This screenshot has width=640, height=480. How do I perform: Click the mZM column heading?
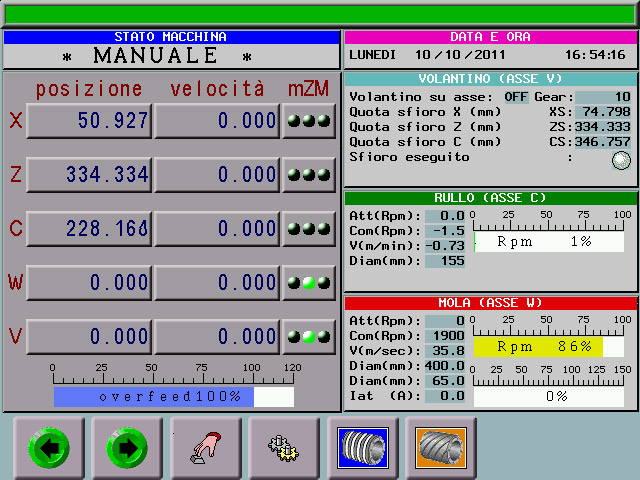click(309, 89)
